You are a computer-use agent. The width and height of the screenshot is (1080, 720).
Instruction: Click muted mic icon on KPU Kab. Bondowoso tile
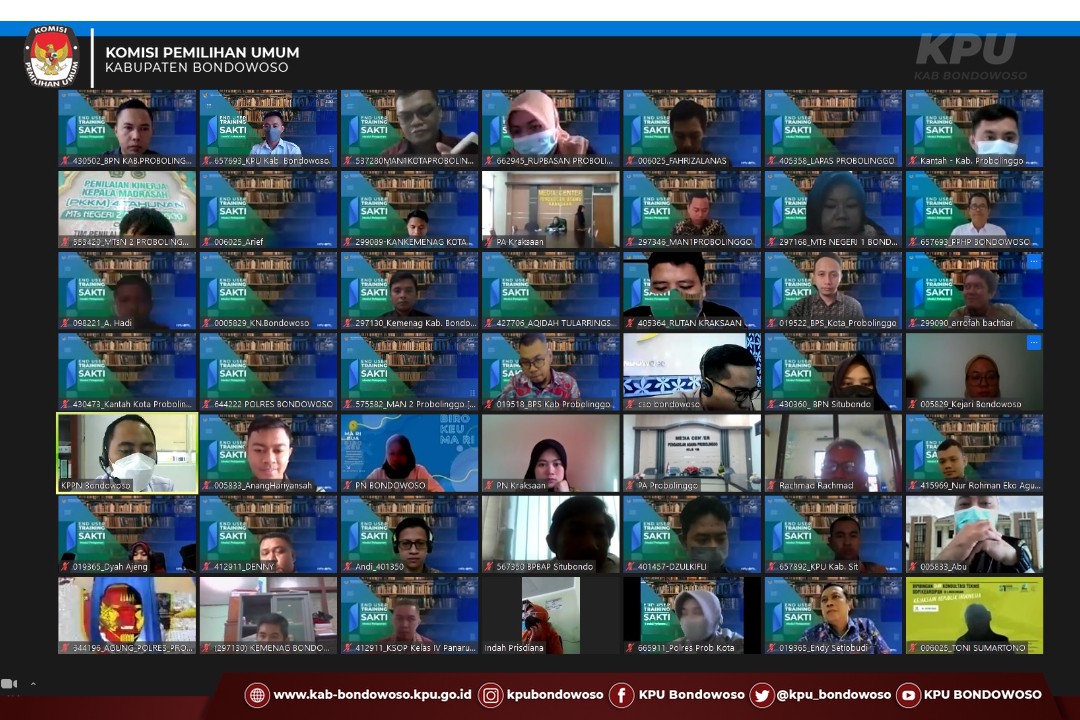[207, 161]
